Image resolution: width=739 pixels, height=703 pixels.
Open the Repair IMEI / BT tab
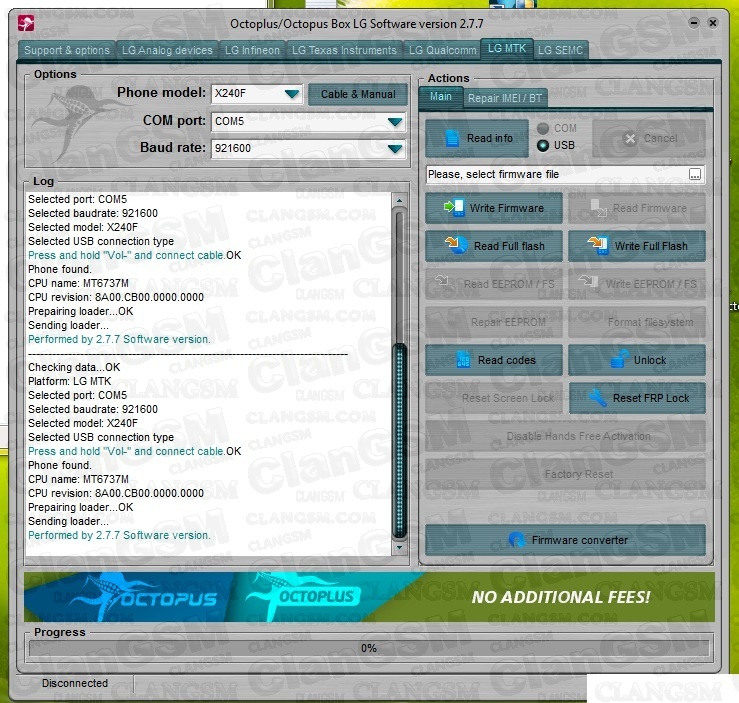coord(505,98)
